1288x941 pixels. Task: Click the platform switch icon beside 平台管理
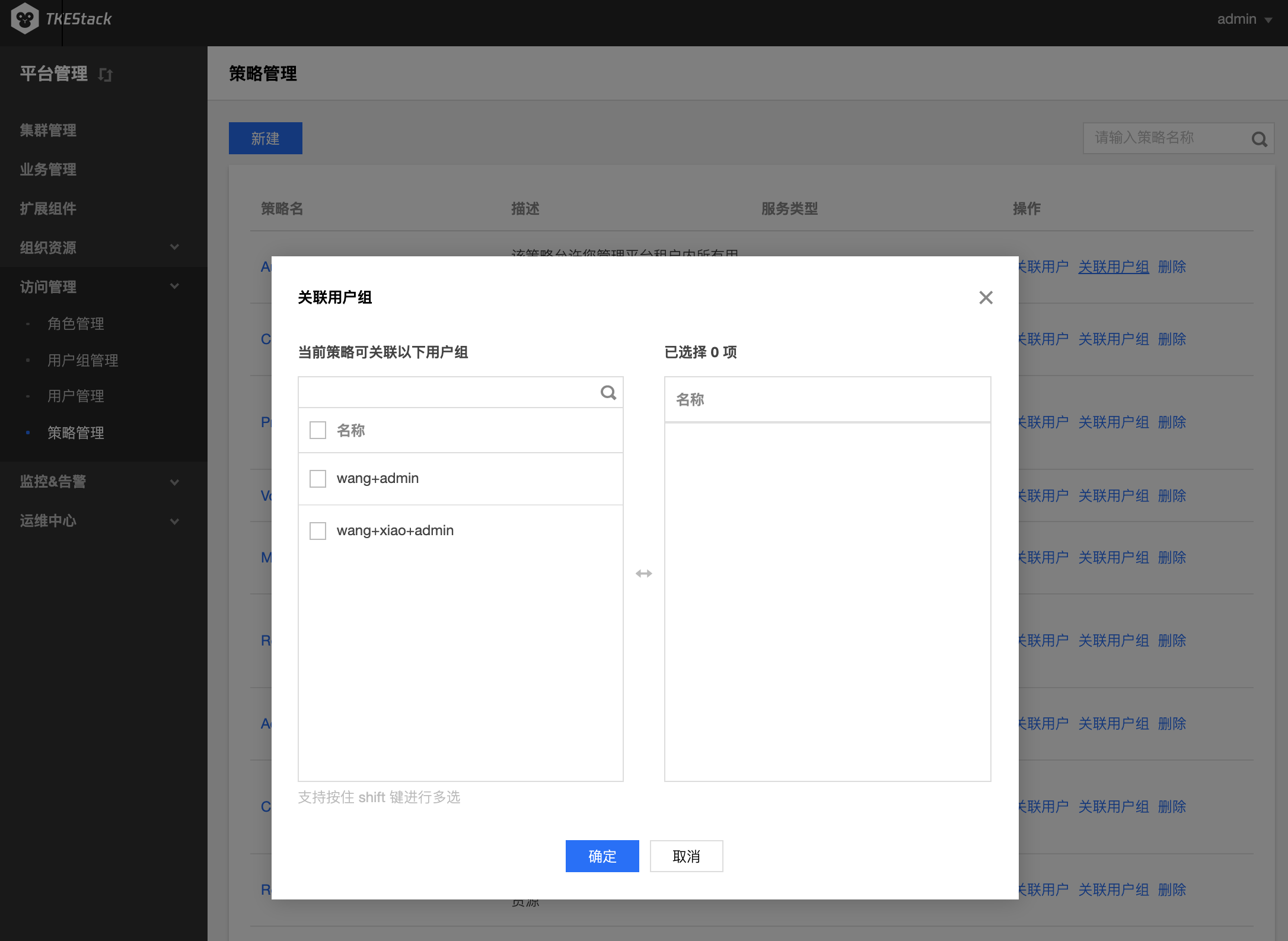pyautogui.click(x=106, y=75)
